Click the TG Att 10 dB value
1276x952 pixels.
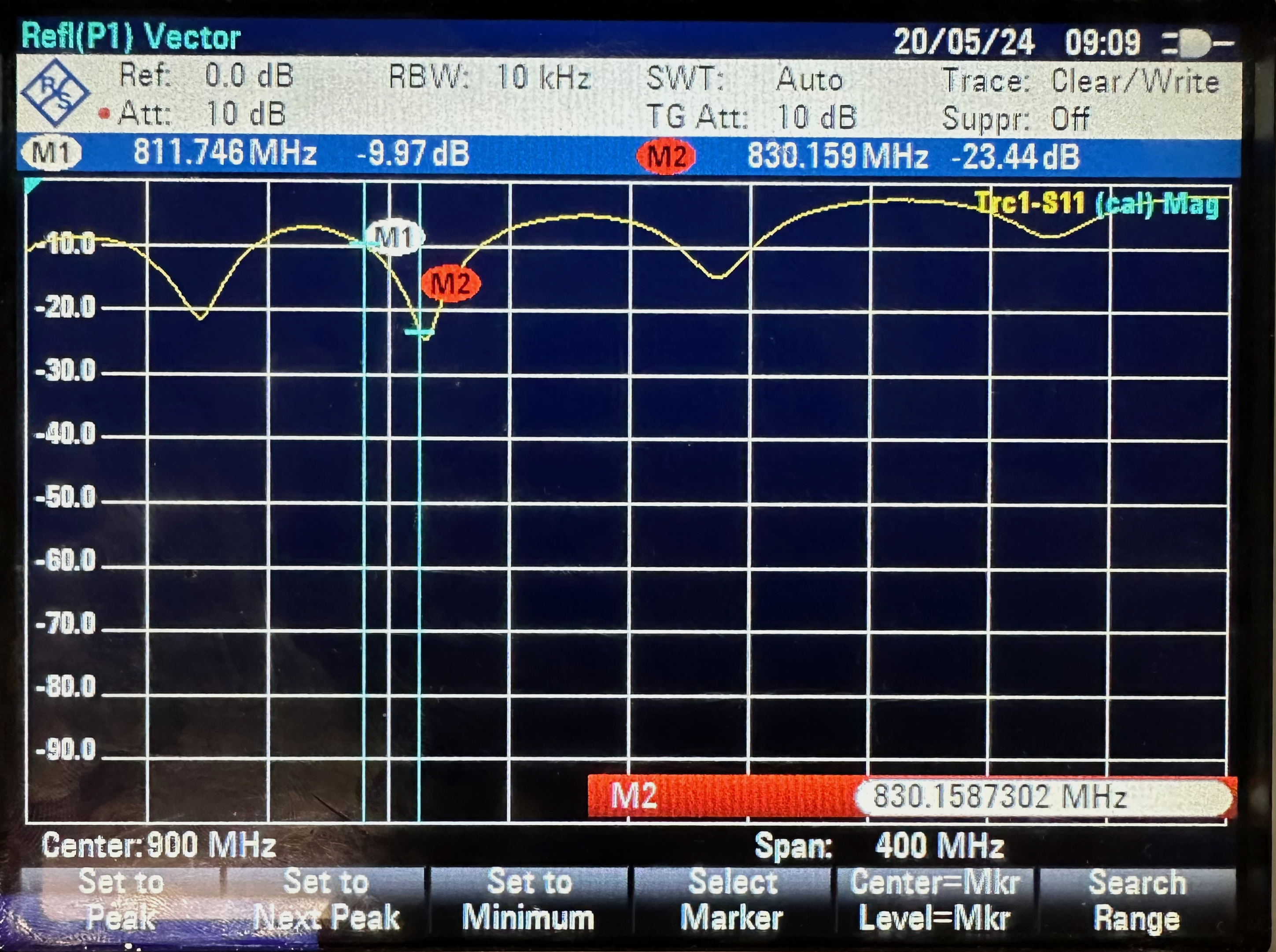[x=817, y=117]
